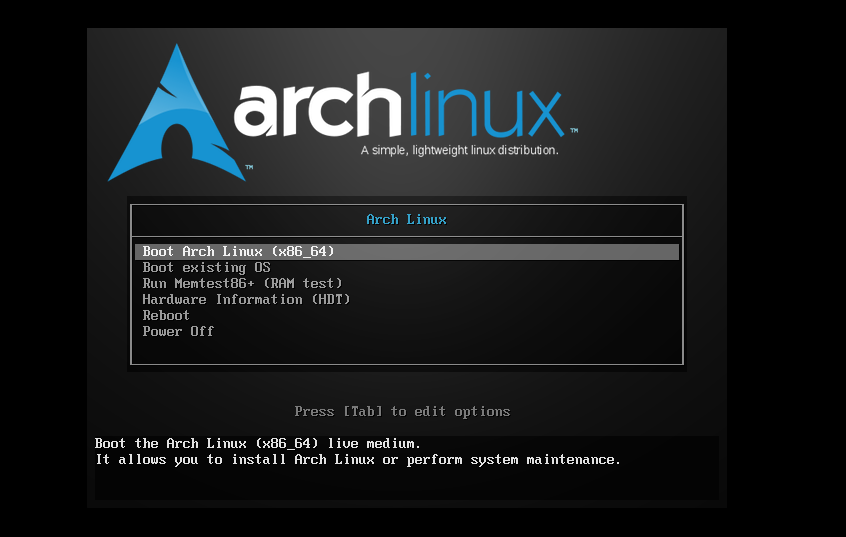Click the blue Arch logo icon
This screenshot has height=537, width=846.
(177, 113)
